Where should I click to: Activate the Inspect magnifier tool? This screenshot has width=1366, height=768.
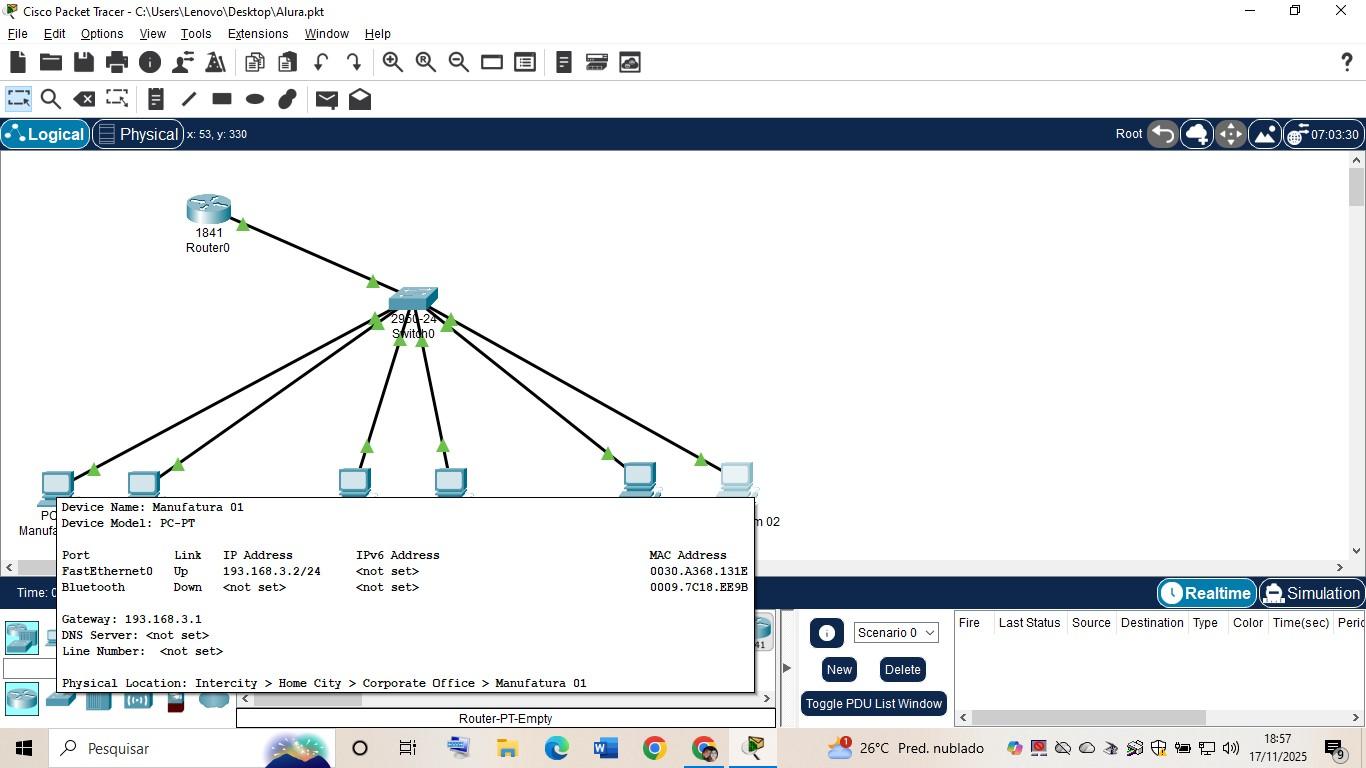tap(51, 99)
